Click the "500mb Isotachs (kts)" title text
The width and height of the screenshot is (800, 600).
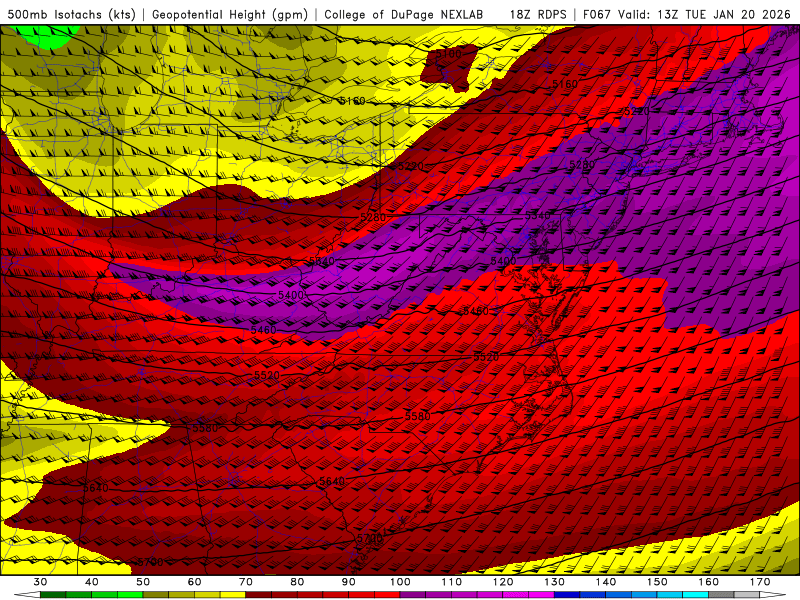coord(72,14)
